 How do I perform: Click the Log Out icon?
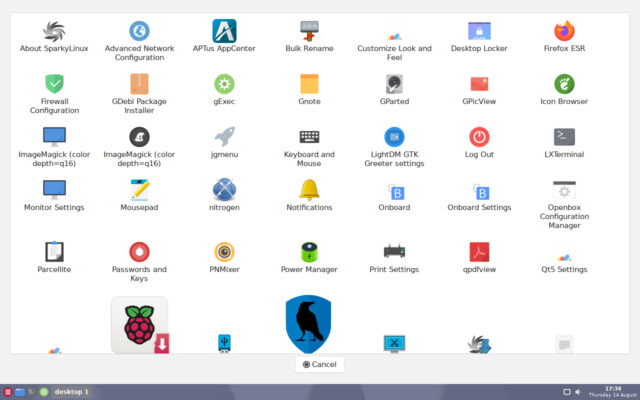(479, 137)
